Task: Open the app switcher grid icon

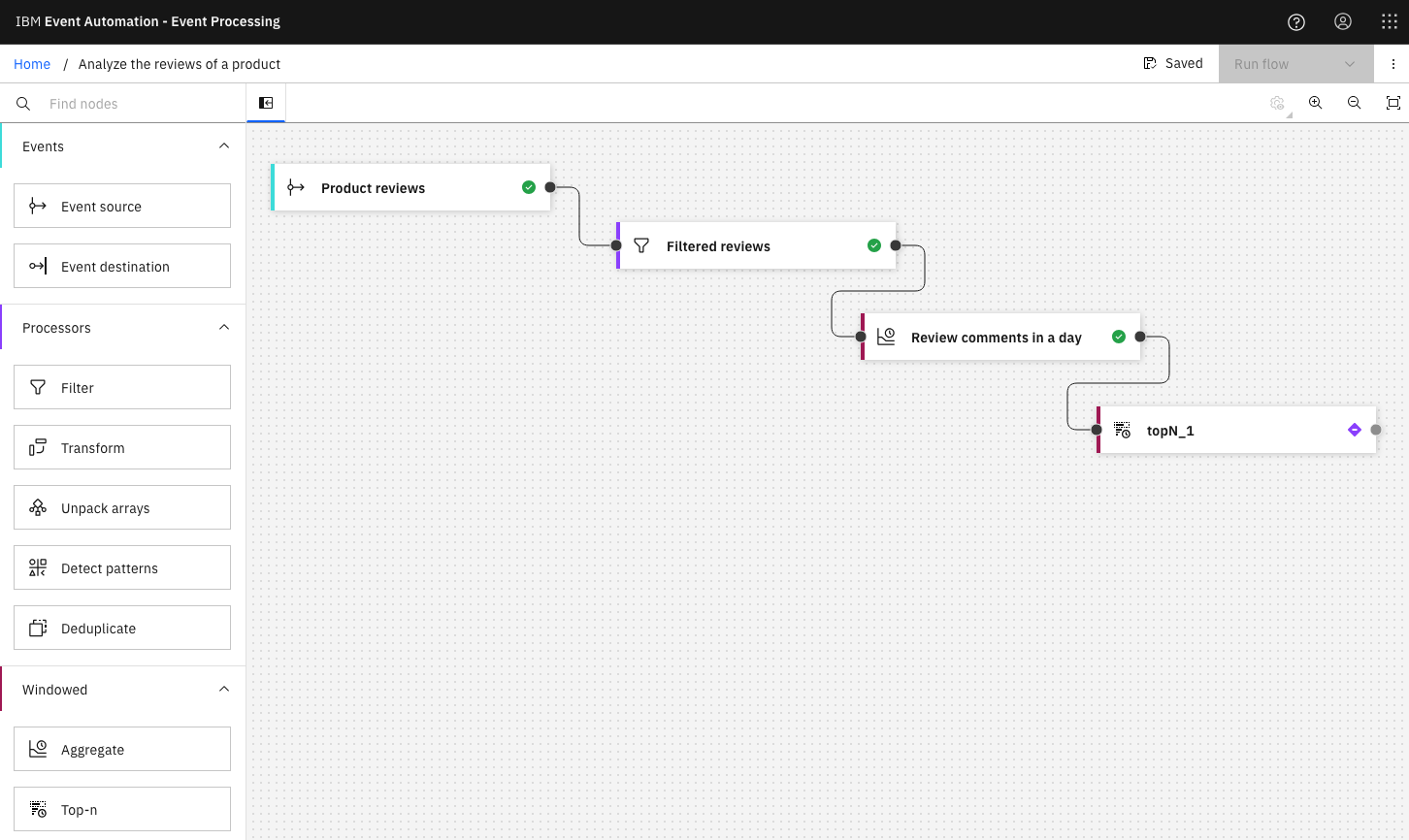Action: click(x=1390, y=22)
